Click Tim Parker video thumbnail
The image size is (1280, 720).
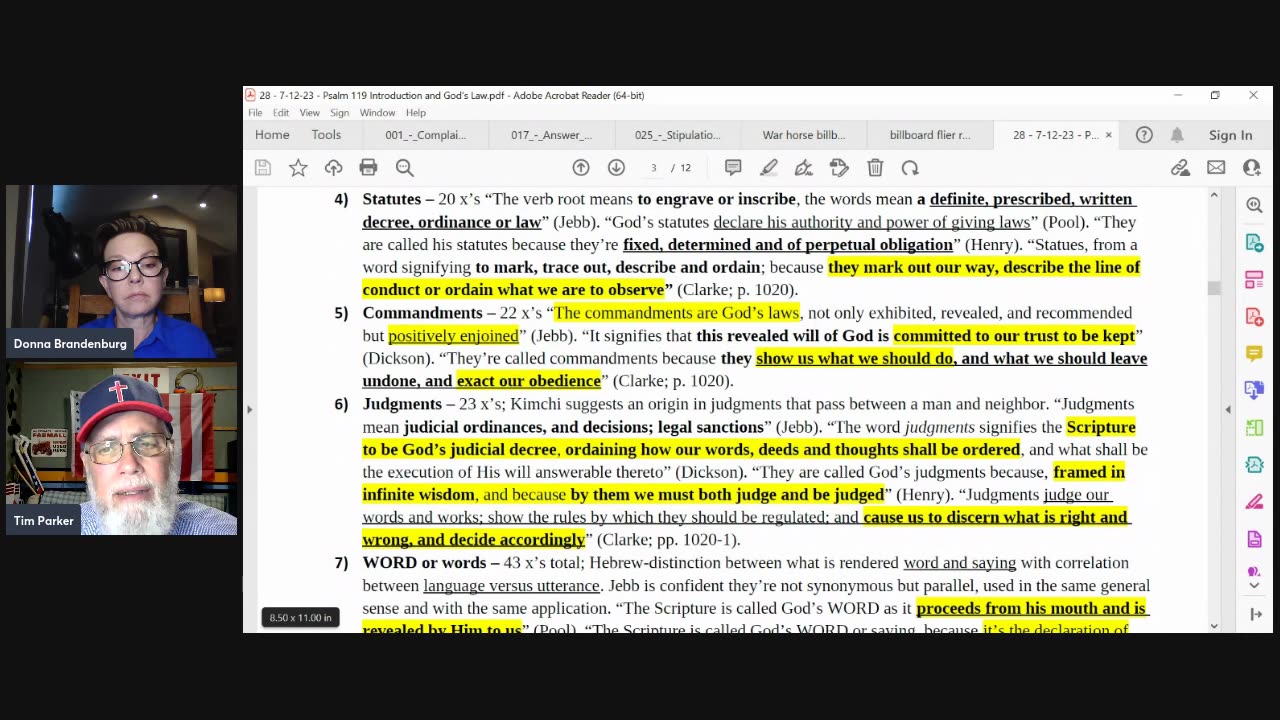[x=121, y=448]
